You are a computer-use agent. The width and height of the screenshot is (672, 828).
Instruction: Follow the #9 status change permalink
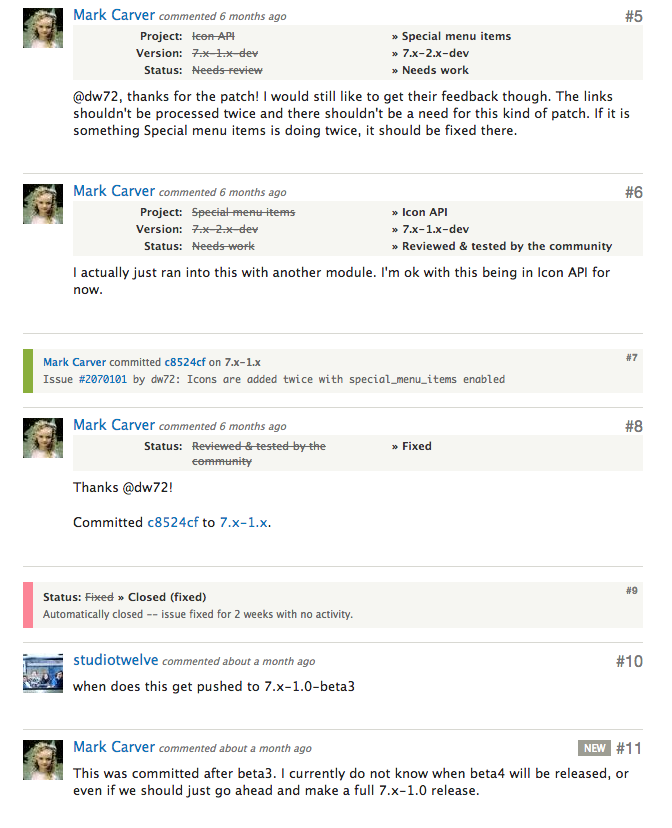(631, 590)
